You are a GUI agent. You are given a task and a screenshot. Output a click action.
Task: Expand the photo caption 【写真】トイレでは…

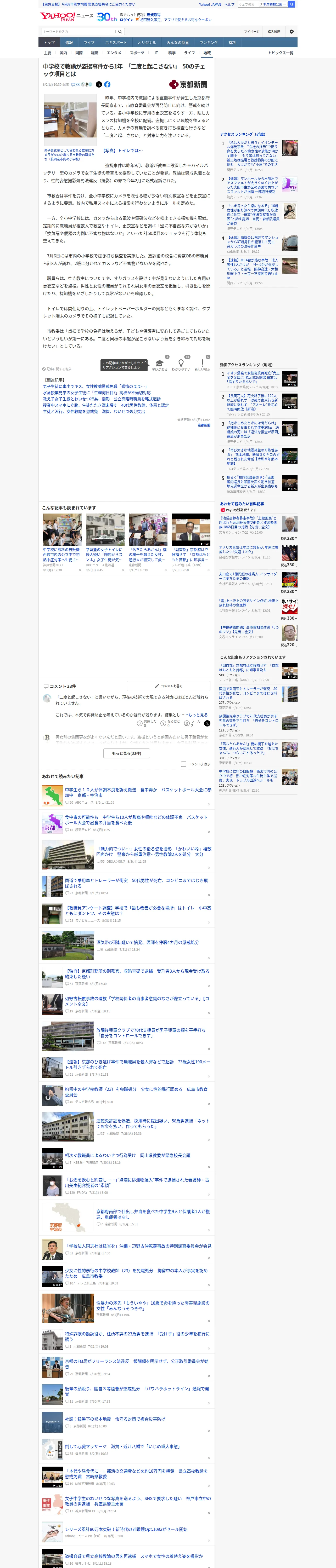click(x=122, y=150)
